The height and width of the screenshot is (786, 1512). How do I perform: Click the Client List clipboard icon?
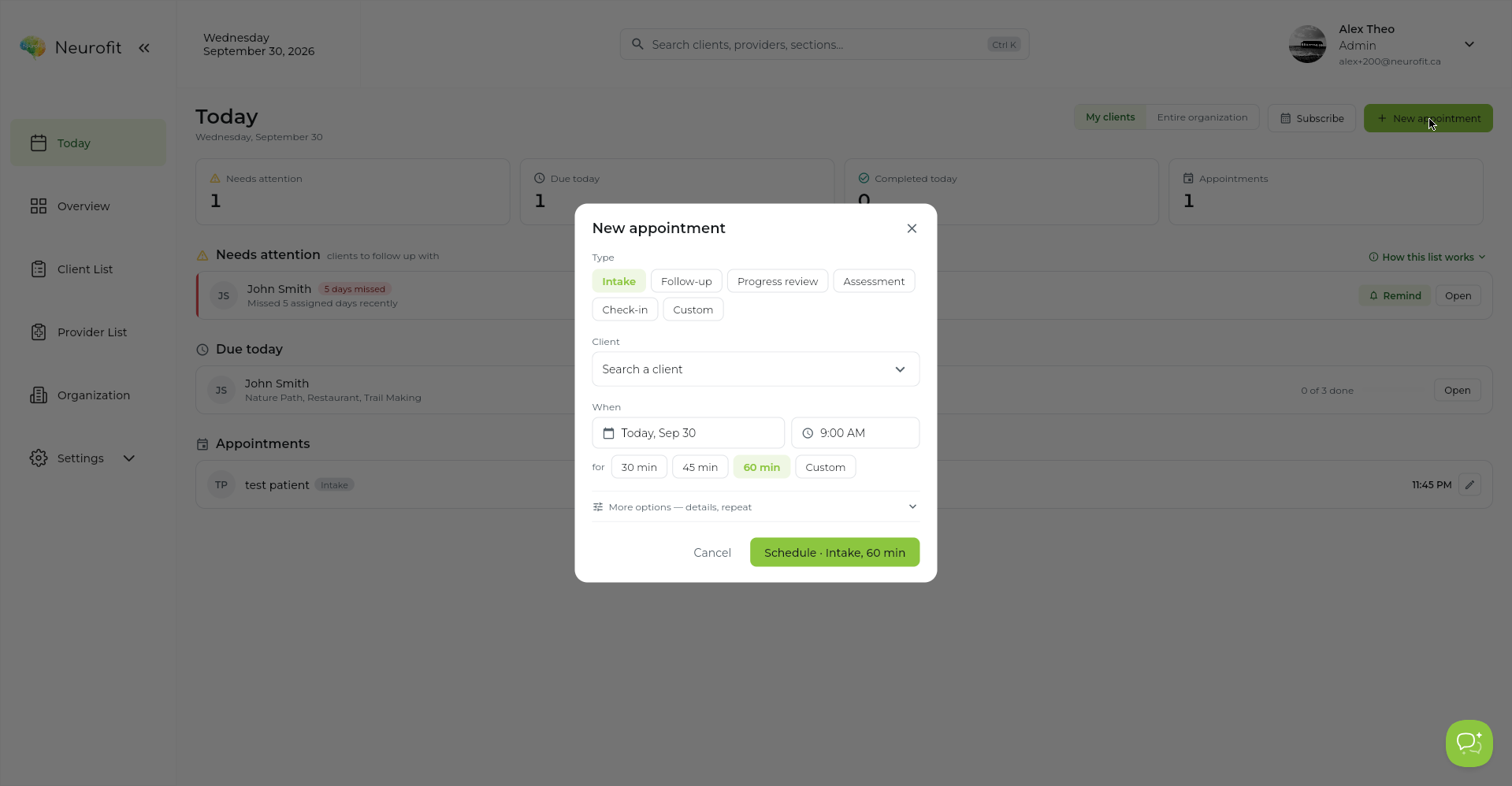[x=39, y=269]
